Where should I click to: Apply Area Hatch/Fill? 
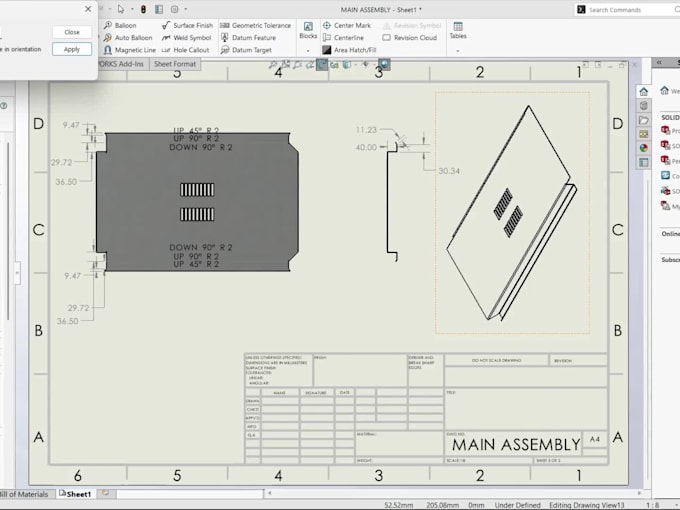click(350, 50)
